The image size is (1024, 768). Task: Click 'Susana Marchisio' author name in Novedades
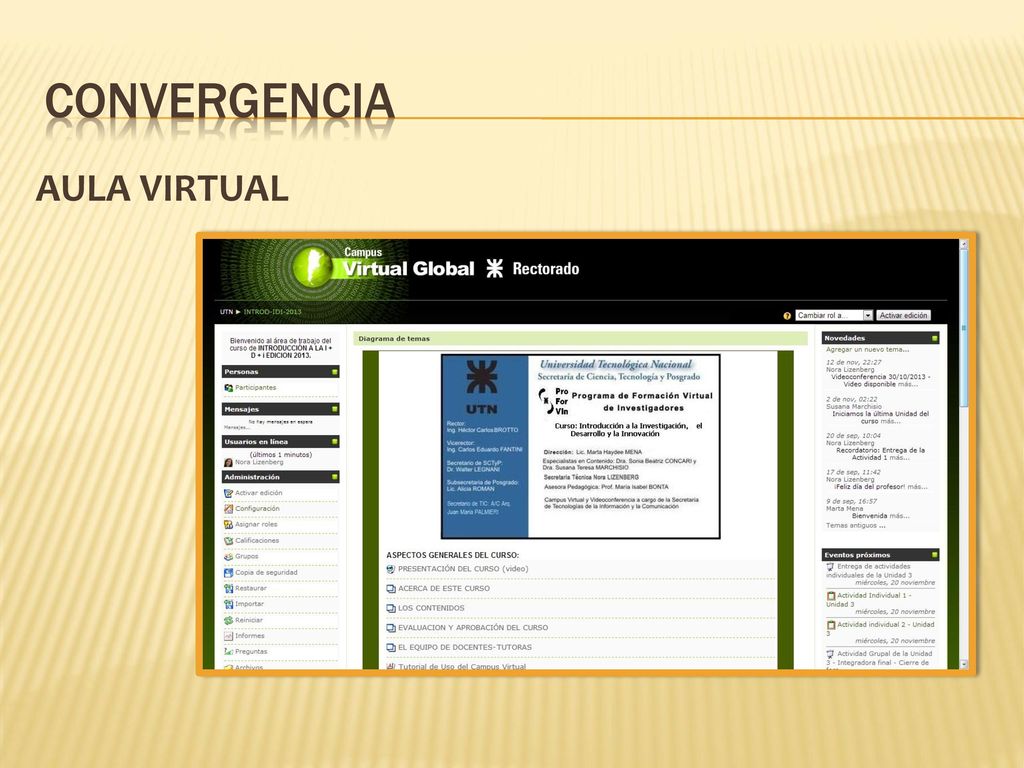[854, 406]
